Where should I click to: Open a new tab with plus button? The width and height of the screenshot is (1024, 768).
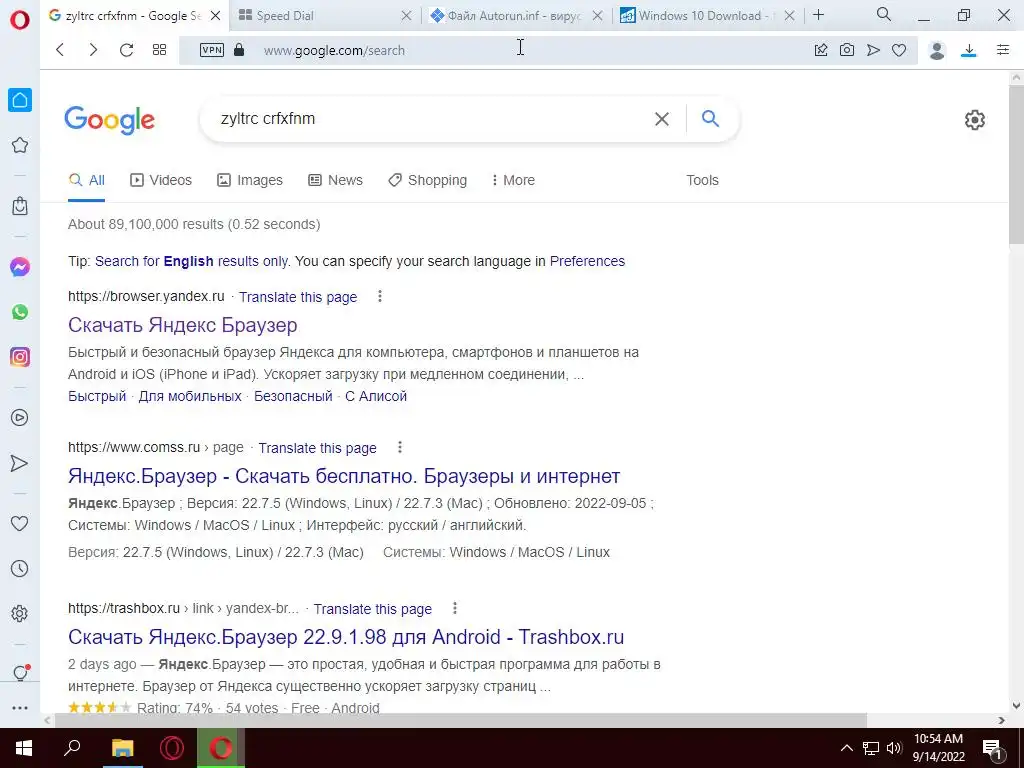tap(818, 15)
